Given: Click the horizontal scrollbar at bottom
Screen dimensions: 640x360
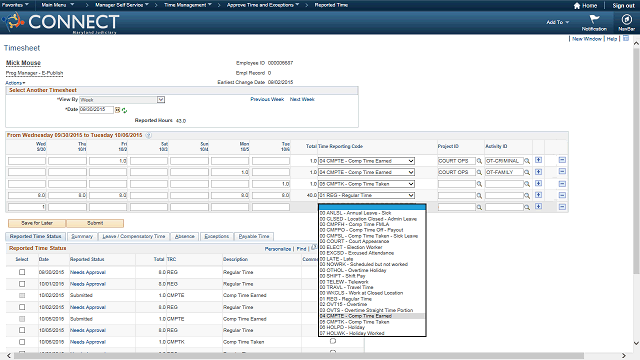Looking at the screenshot, I should click(299, 356).
